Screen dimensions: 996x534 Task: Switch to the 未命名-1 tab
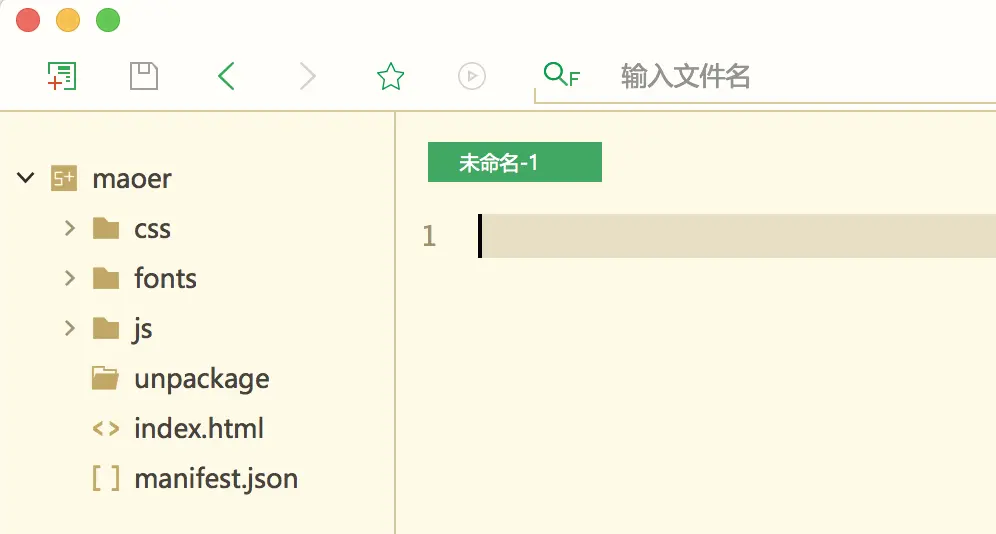(x=514, y=163)
